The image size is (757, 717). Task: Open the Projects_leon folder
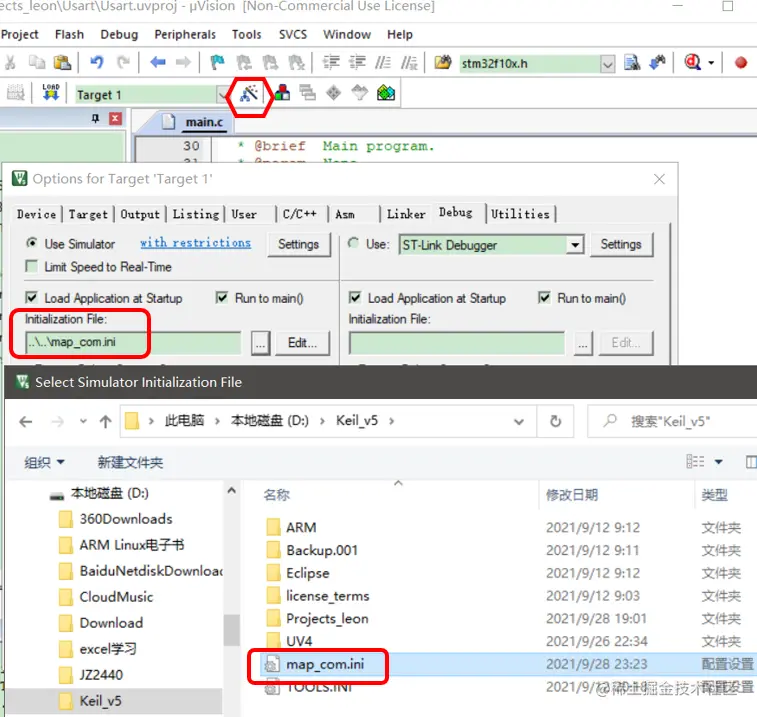coord(327,619)
